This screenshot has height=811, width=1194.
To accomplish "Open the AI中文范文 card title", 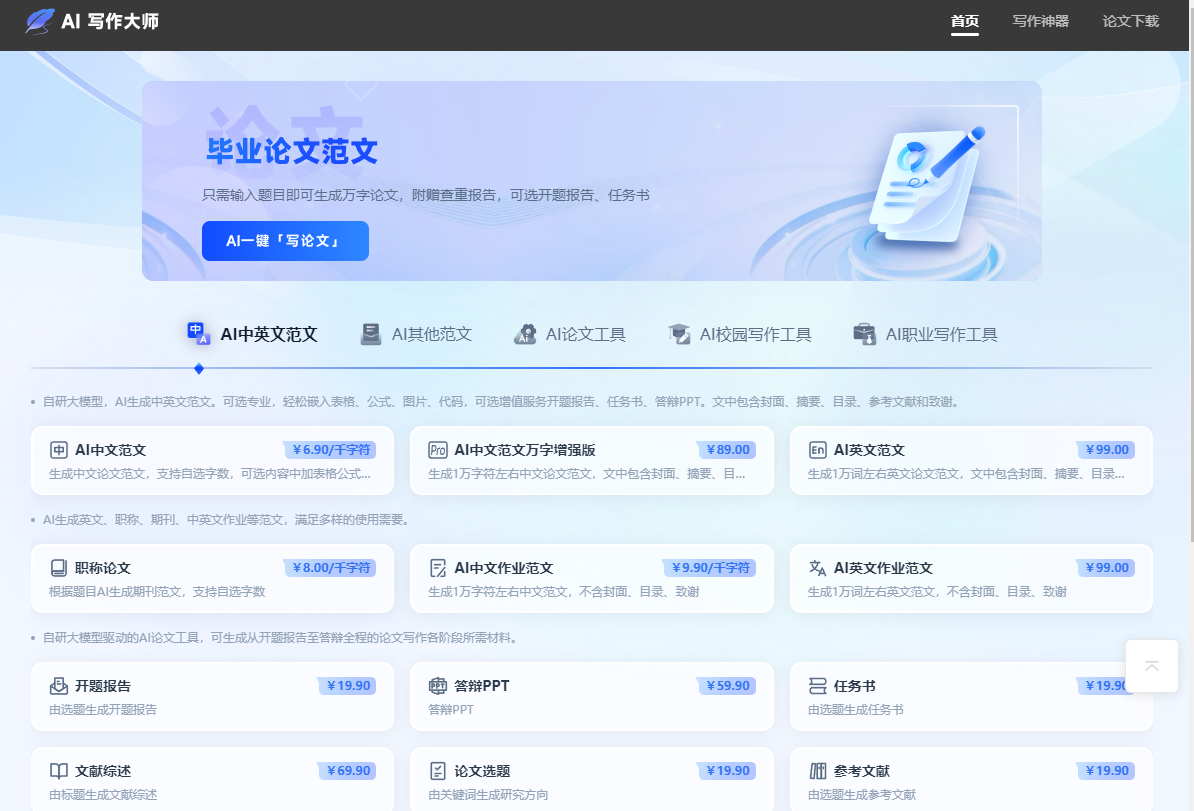I will pyautogui.click(x=110, y=450).
